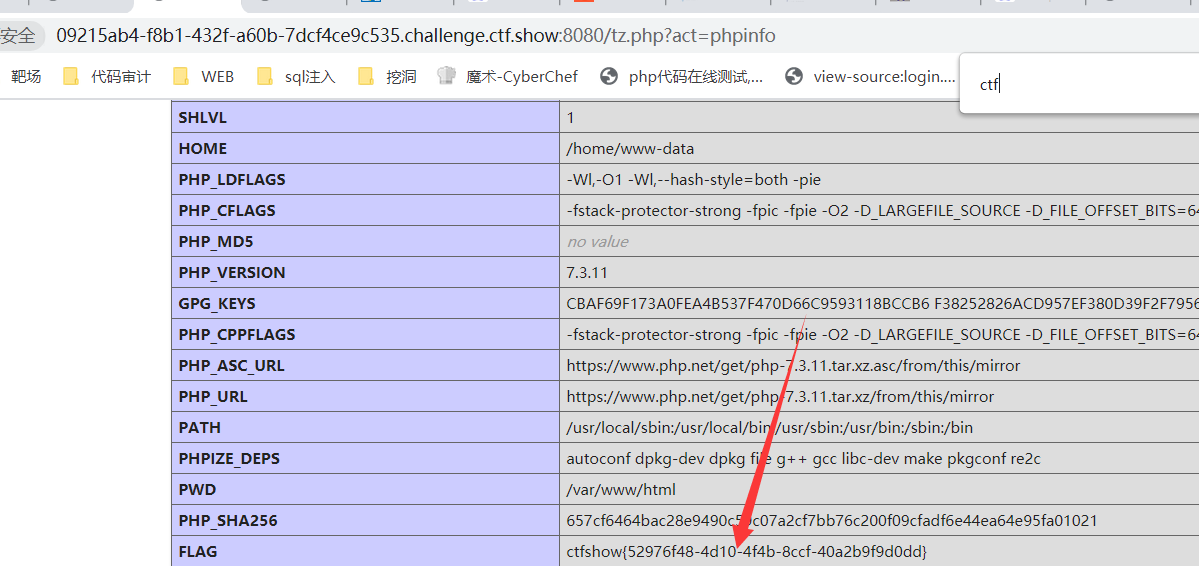
Task: Select the value in the PHP_URL row
Action: [x=780, y=396]
